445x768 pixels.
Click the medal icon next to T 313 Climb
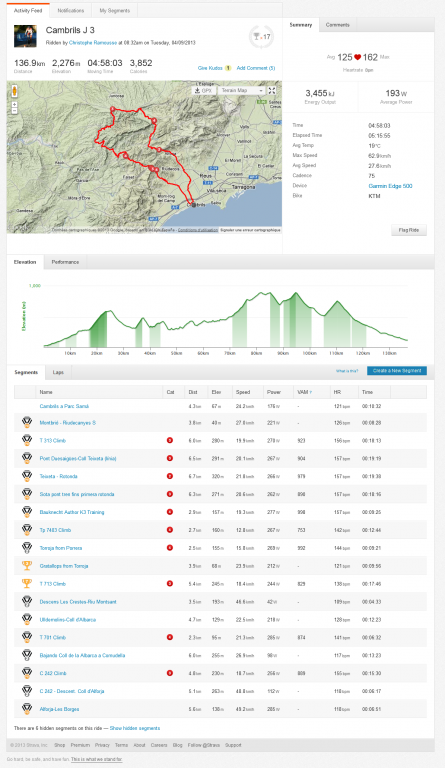(27, 440)
